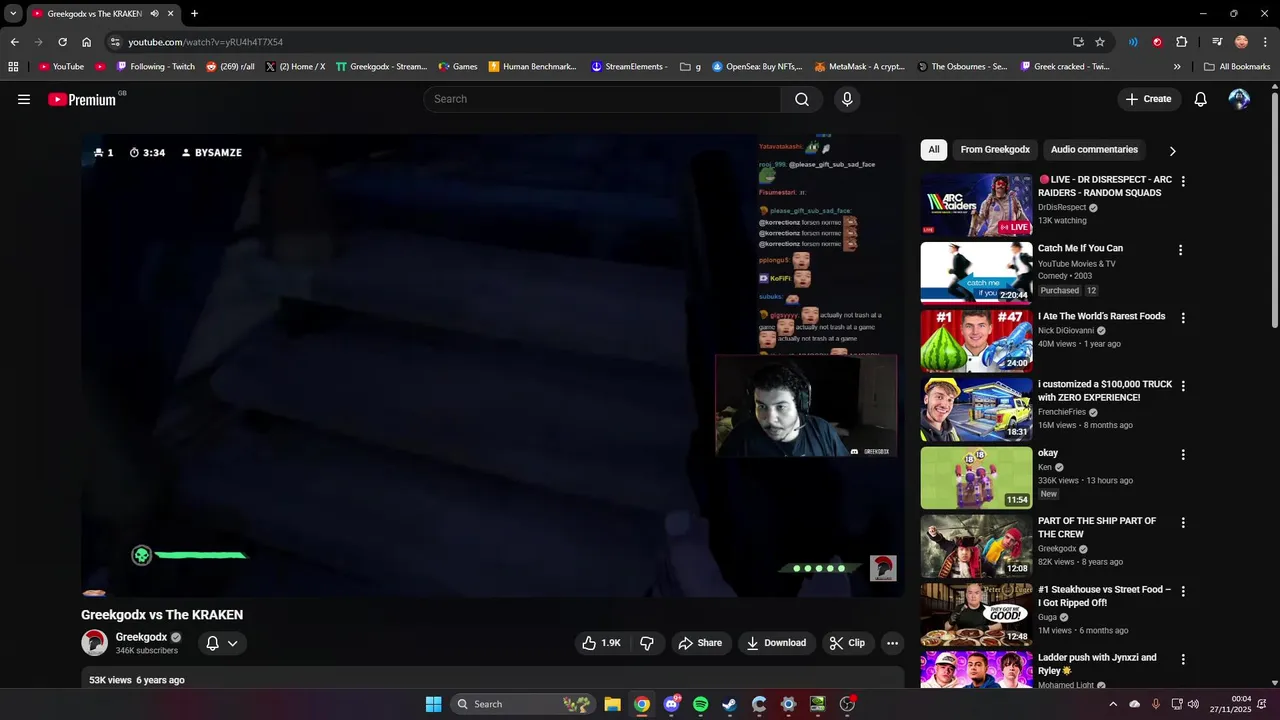The height and width of the screenshot is (720, 1280).
Task: Open the Greekgodx channel name link
Action: [141, 637]
